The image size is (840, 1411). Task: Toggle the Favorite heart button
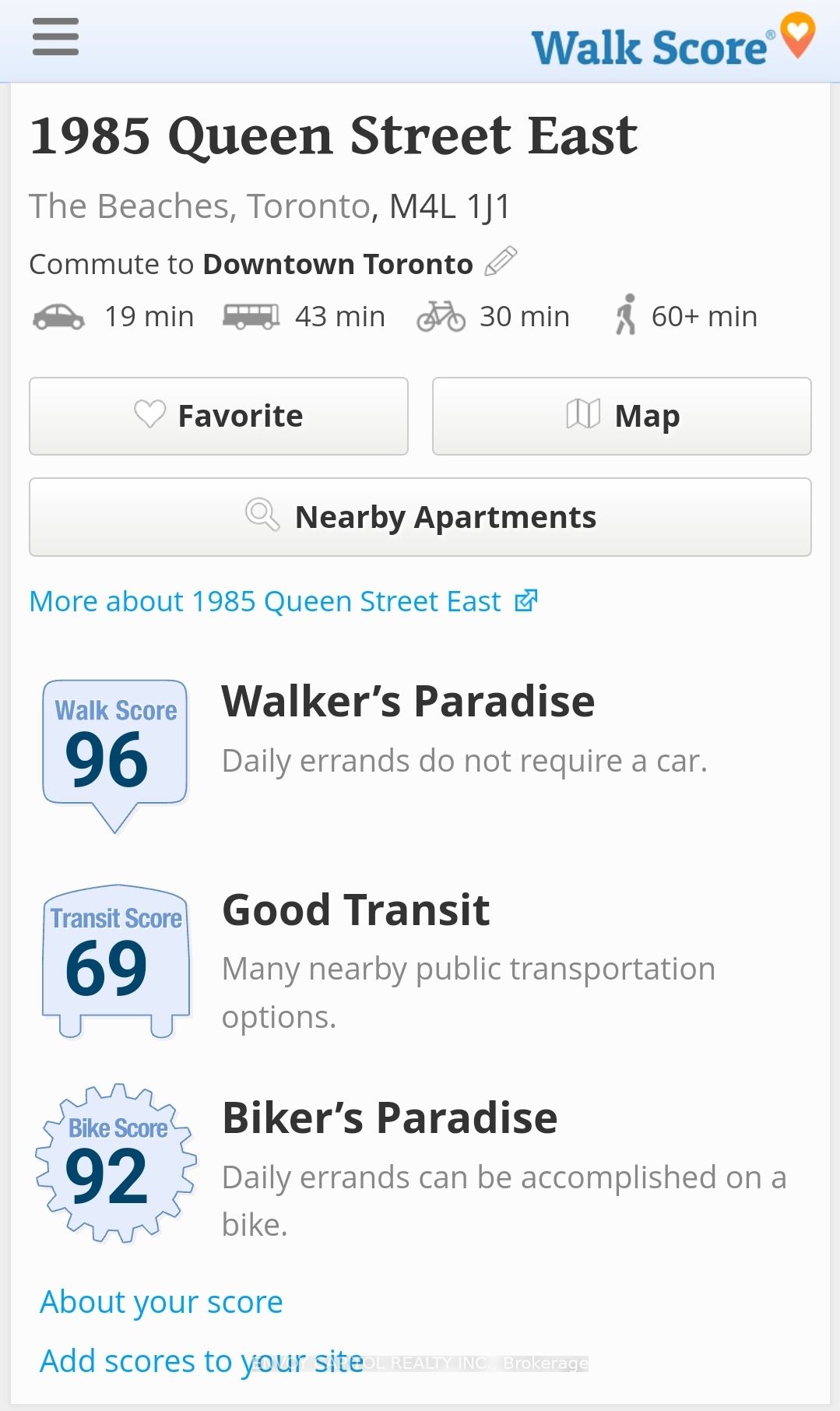click(219, 416)
